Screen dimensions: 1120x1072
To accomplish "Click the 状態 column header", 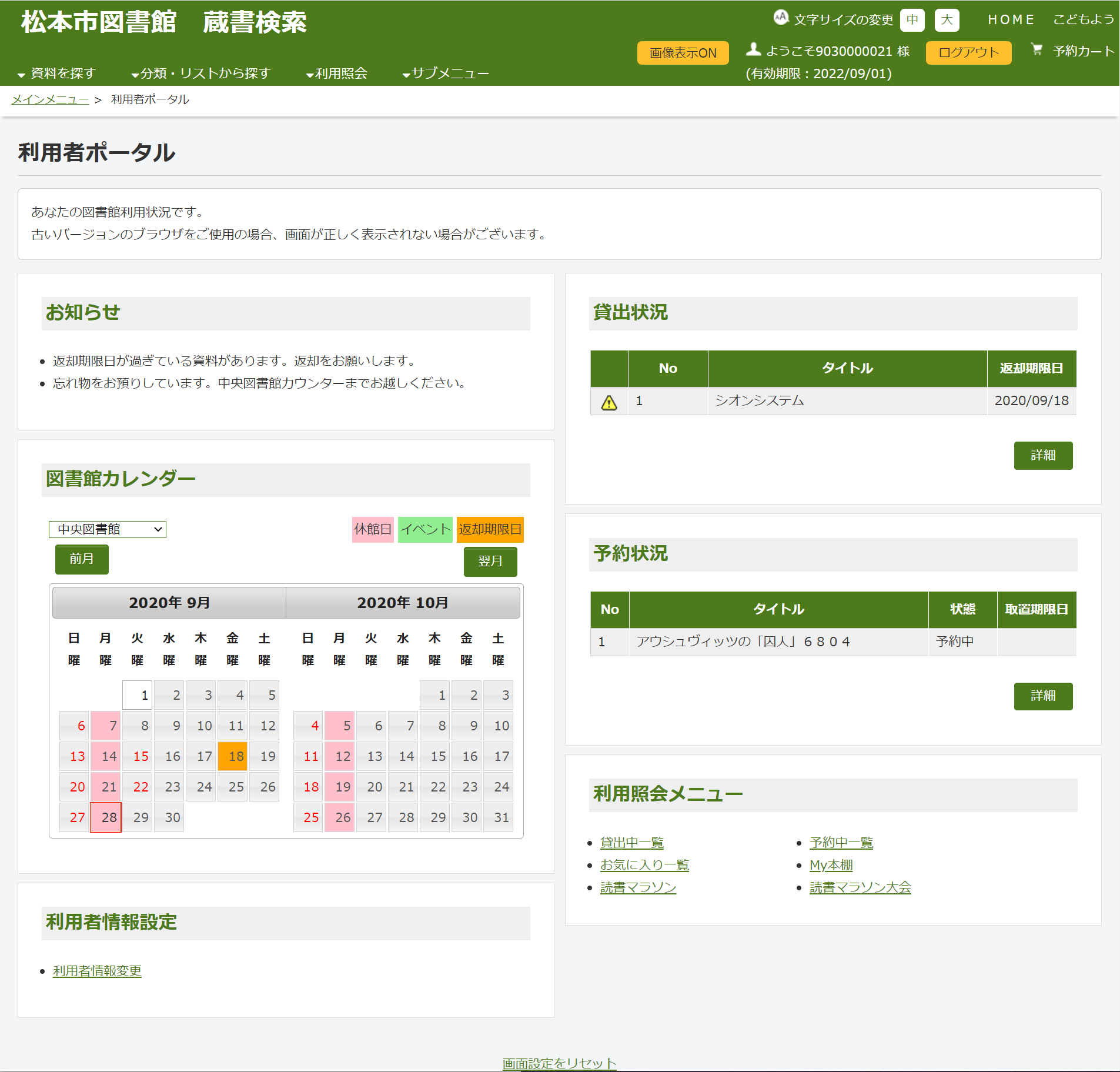I will [x=962, y=609].
